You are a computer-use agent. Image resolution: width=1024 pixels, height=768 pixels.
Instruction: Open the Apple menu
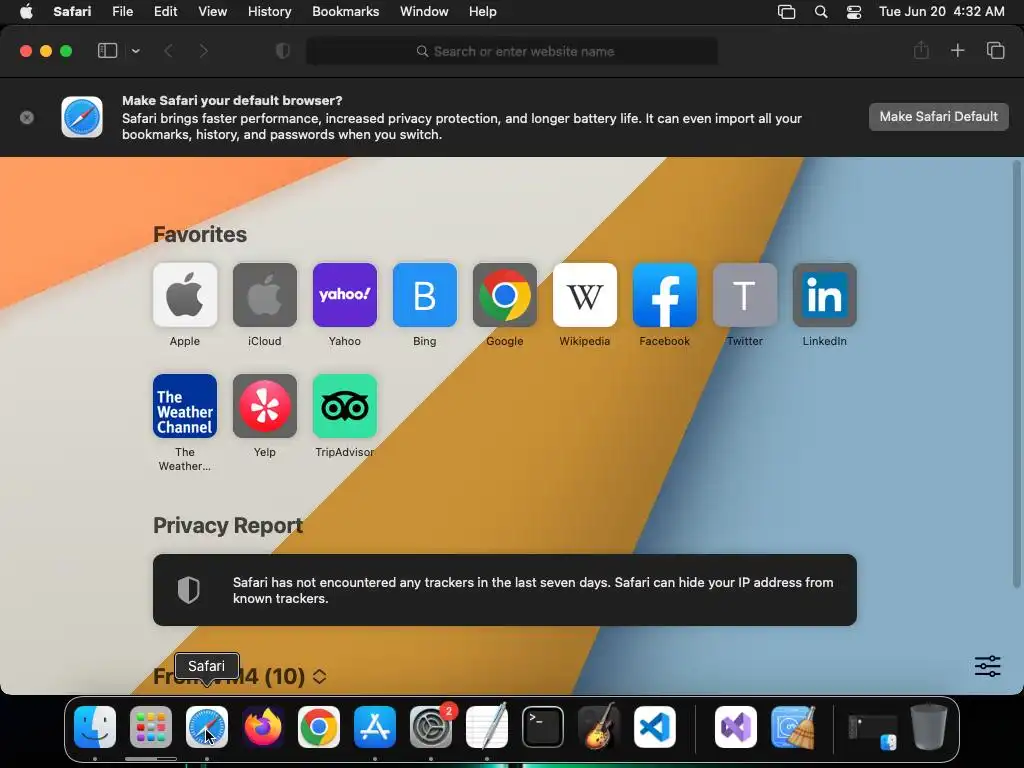coord(26,12)
